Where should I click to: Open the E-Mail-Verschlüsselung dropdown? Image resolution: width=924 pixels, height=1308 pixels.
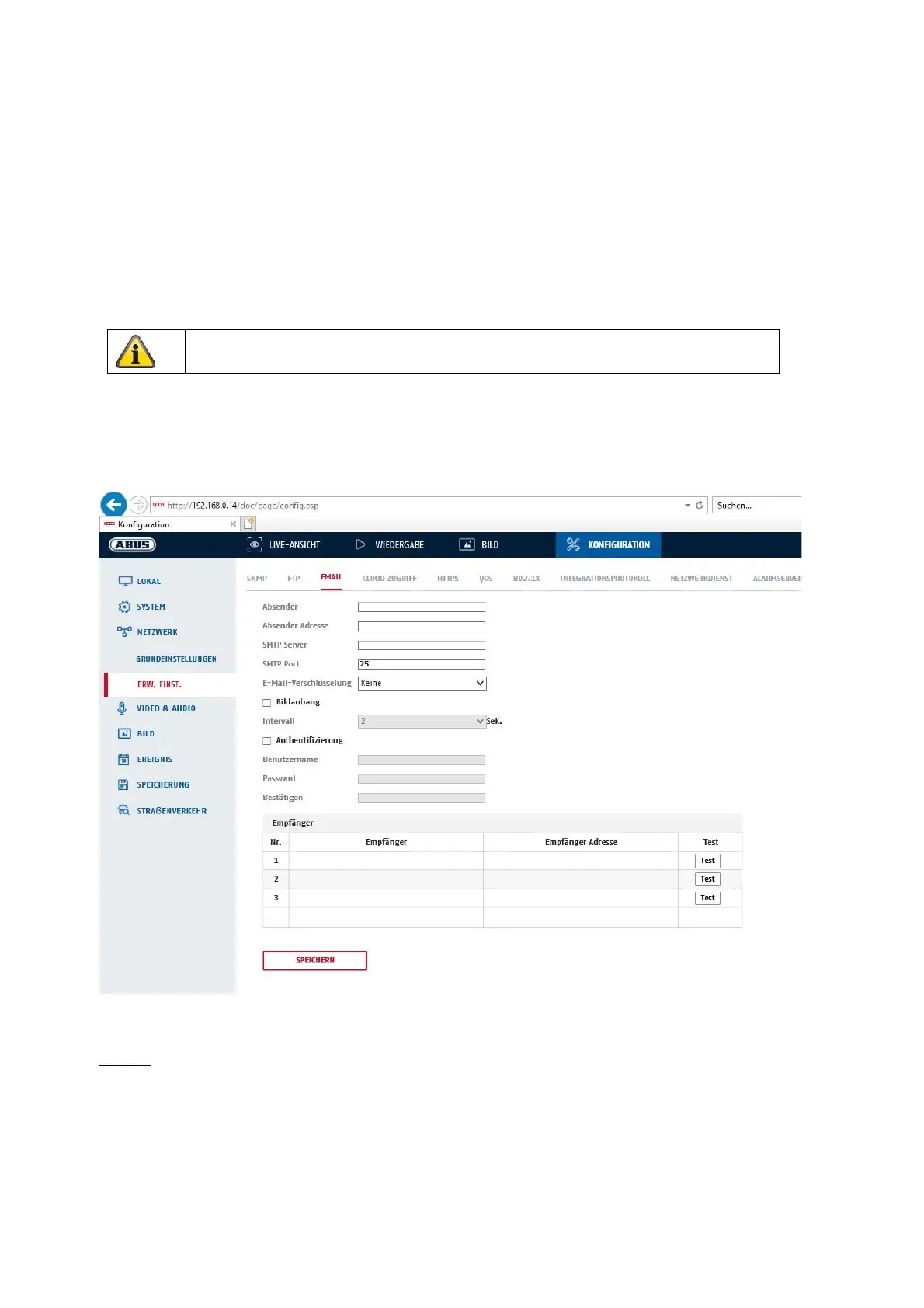[422, 683]
